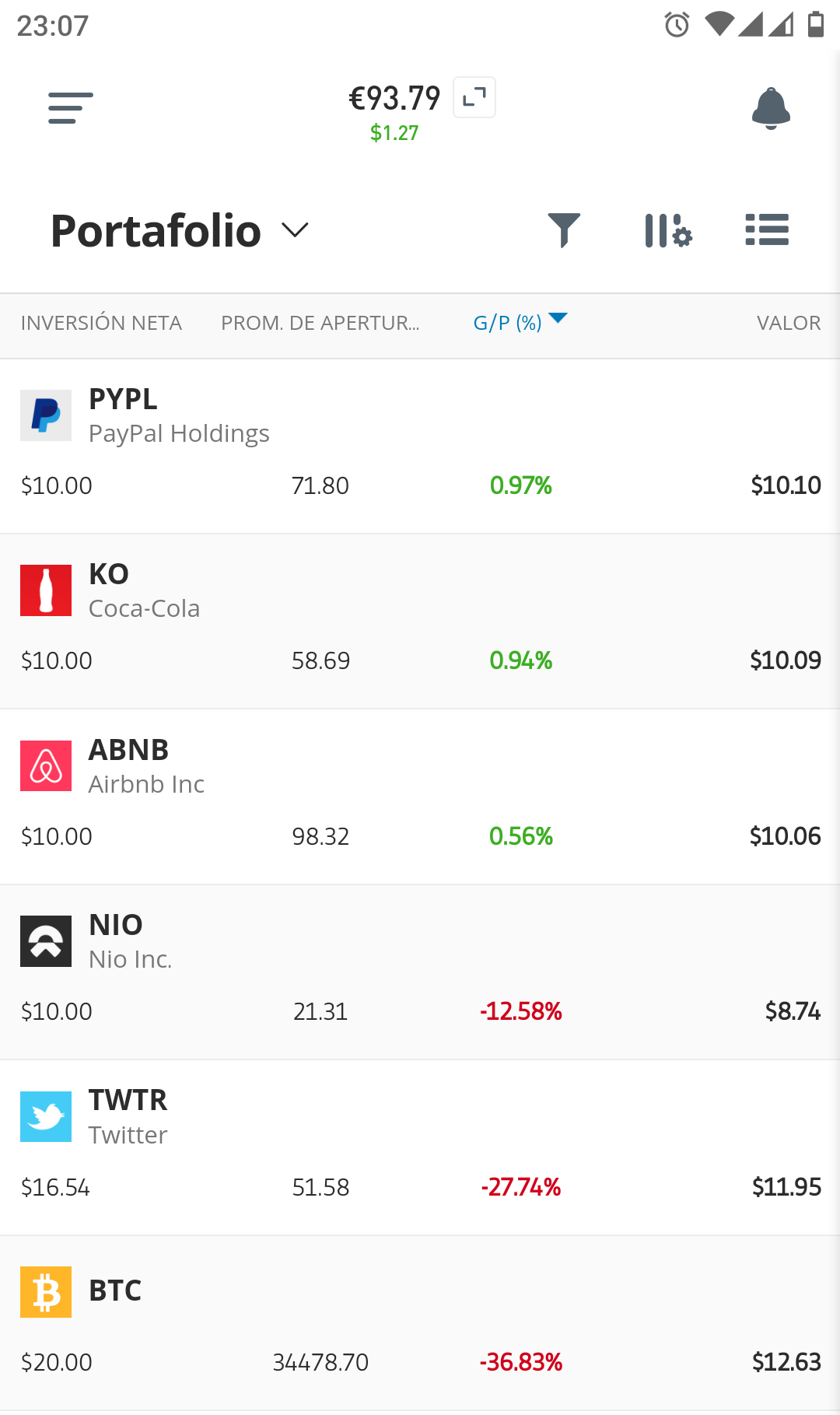This screenshot has width=840, height=1415.
Task: Sort by INVERSIÓN NETA column
Action: coord(101,323)
